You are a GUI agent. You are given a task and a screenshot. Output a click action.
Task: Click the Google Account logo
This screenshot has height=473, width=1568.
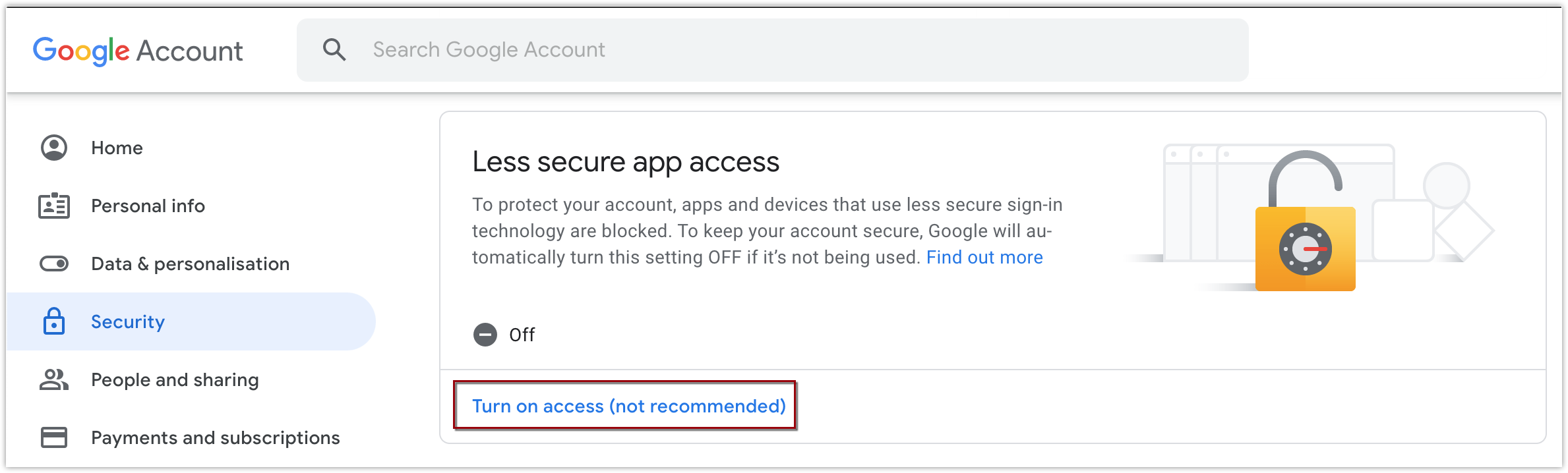138,51
